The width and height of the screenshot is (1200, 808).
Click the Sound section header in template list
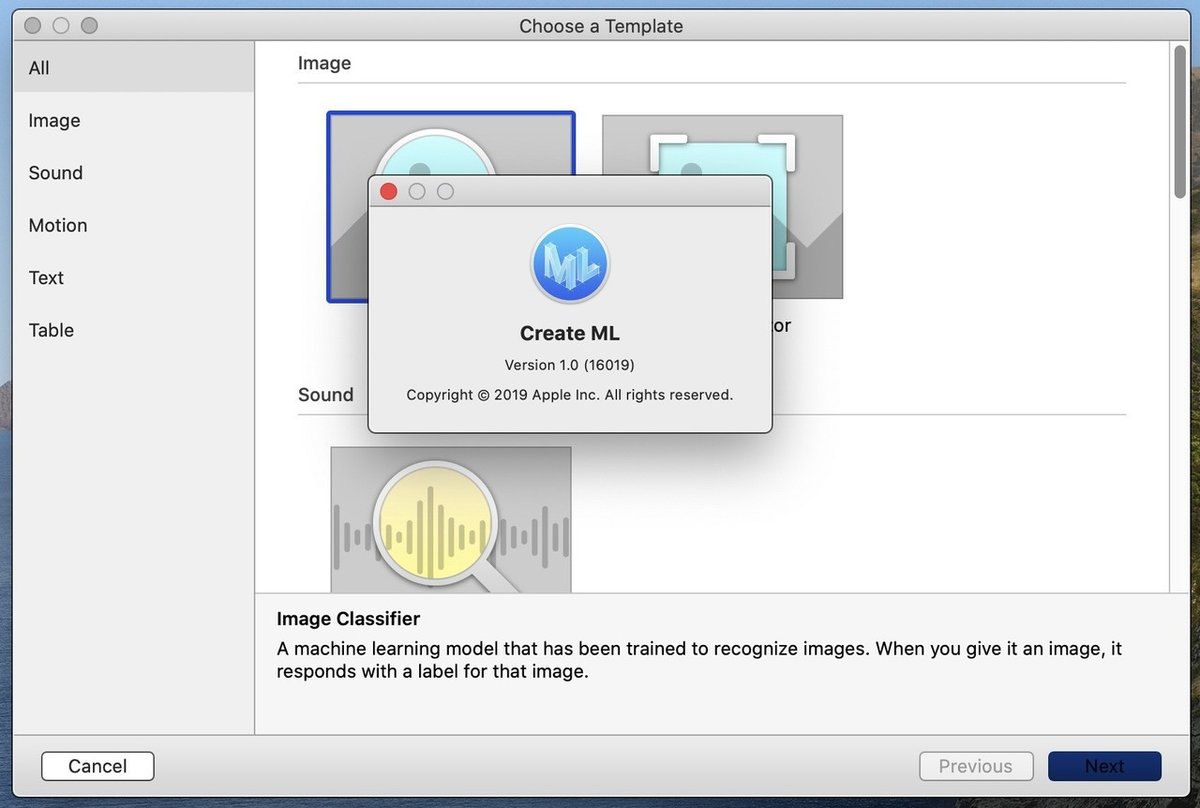[326, 395]
